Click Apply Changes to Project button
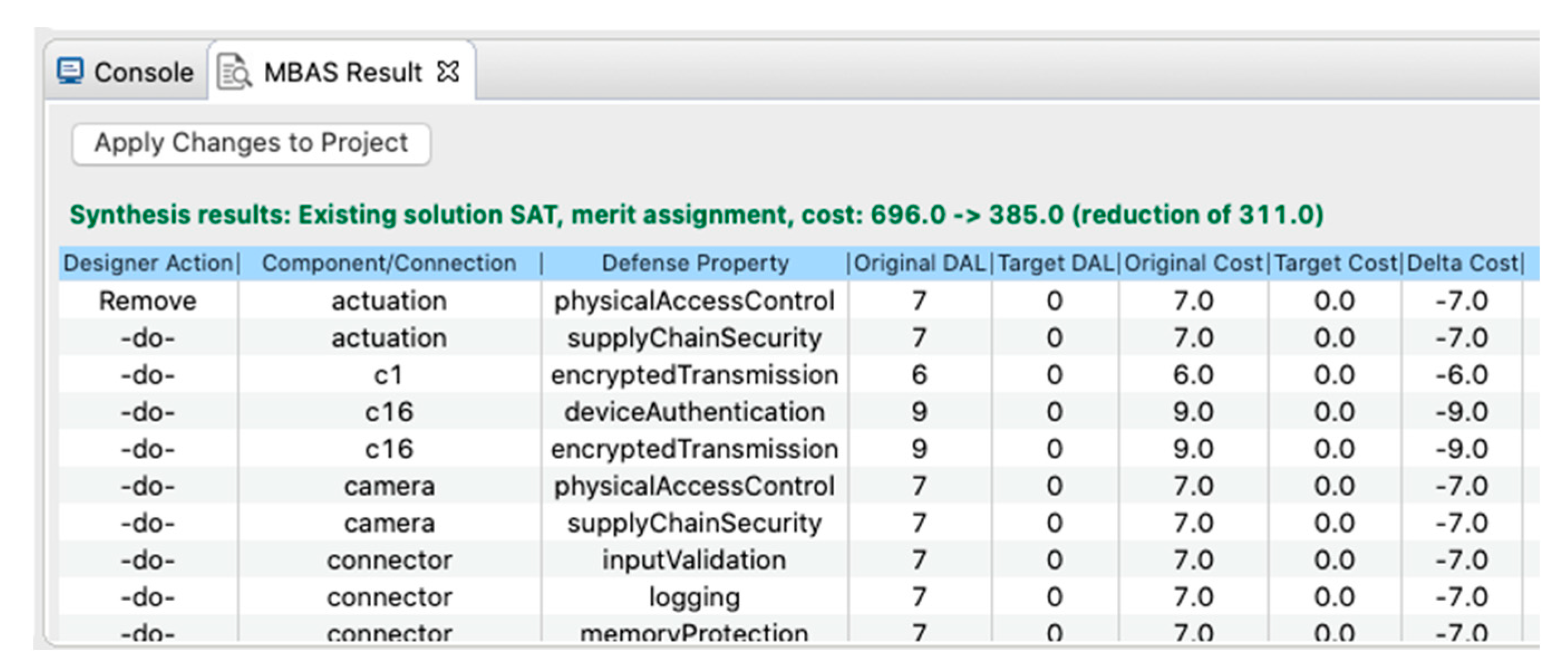Image resolution: width=1568 pixels, height=671 pixels. click(x=251, y=143)
